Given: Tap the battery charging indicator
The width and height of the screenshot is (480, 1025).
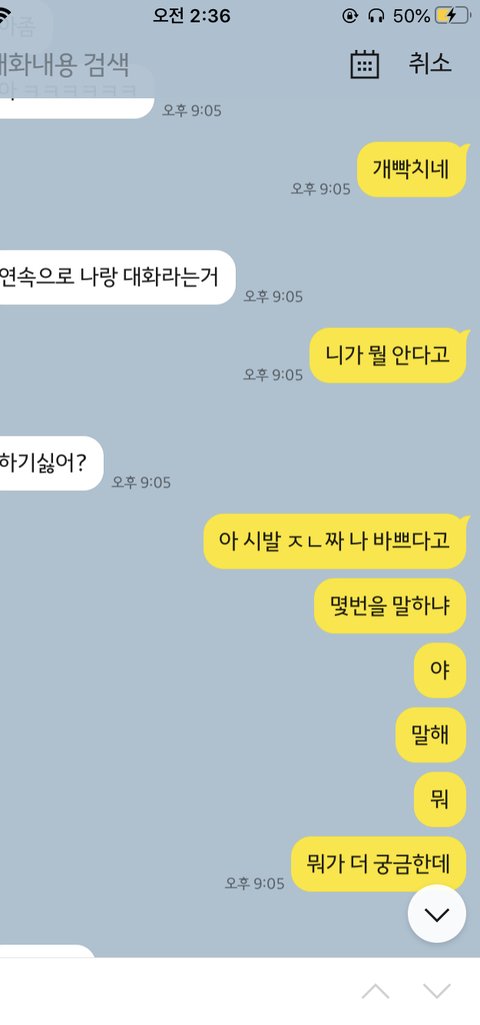Looking at the screenshot, I should (x=453, y=16).
